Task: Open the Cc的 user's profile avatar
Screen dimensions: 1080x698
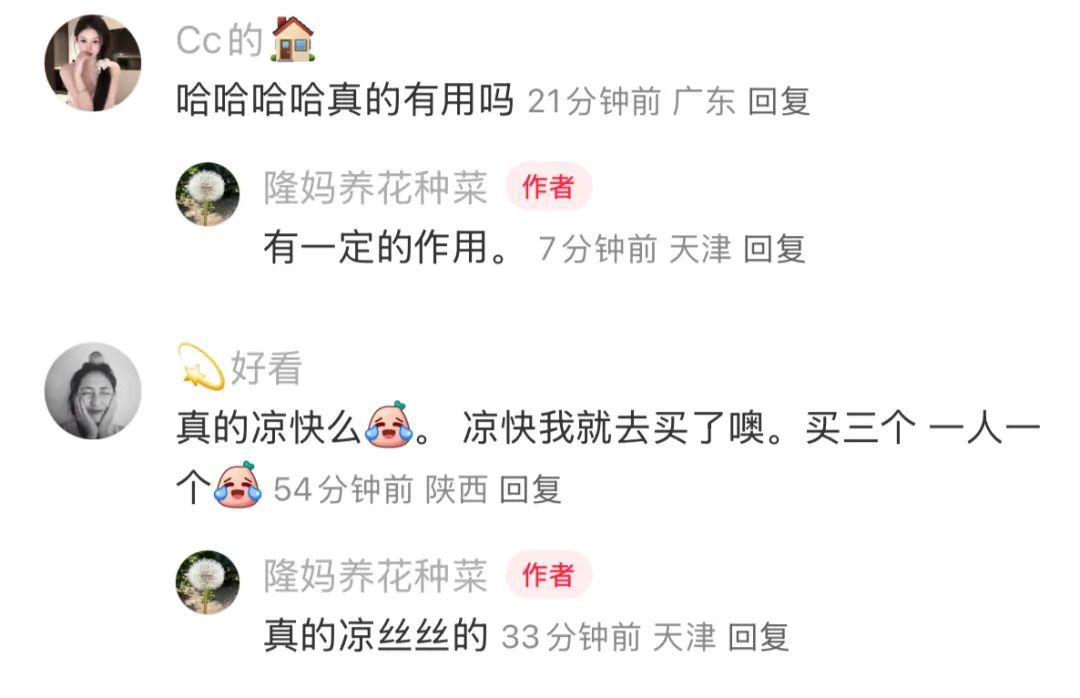Action: [93, 63]
